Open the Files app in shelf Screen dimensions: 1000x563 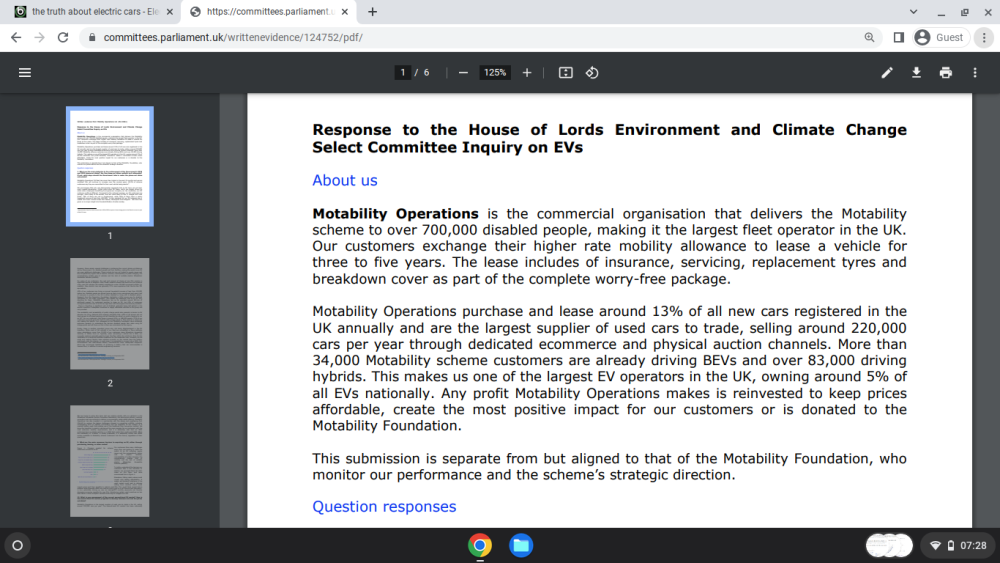(521, 545)
